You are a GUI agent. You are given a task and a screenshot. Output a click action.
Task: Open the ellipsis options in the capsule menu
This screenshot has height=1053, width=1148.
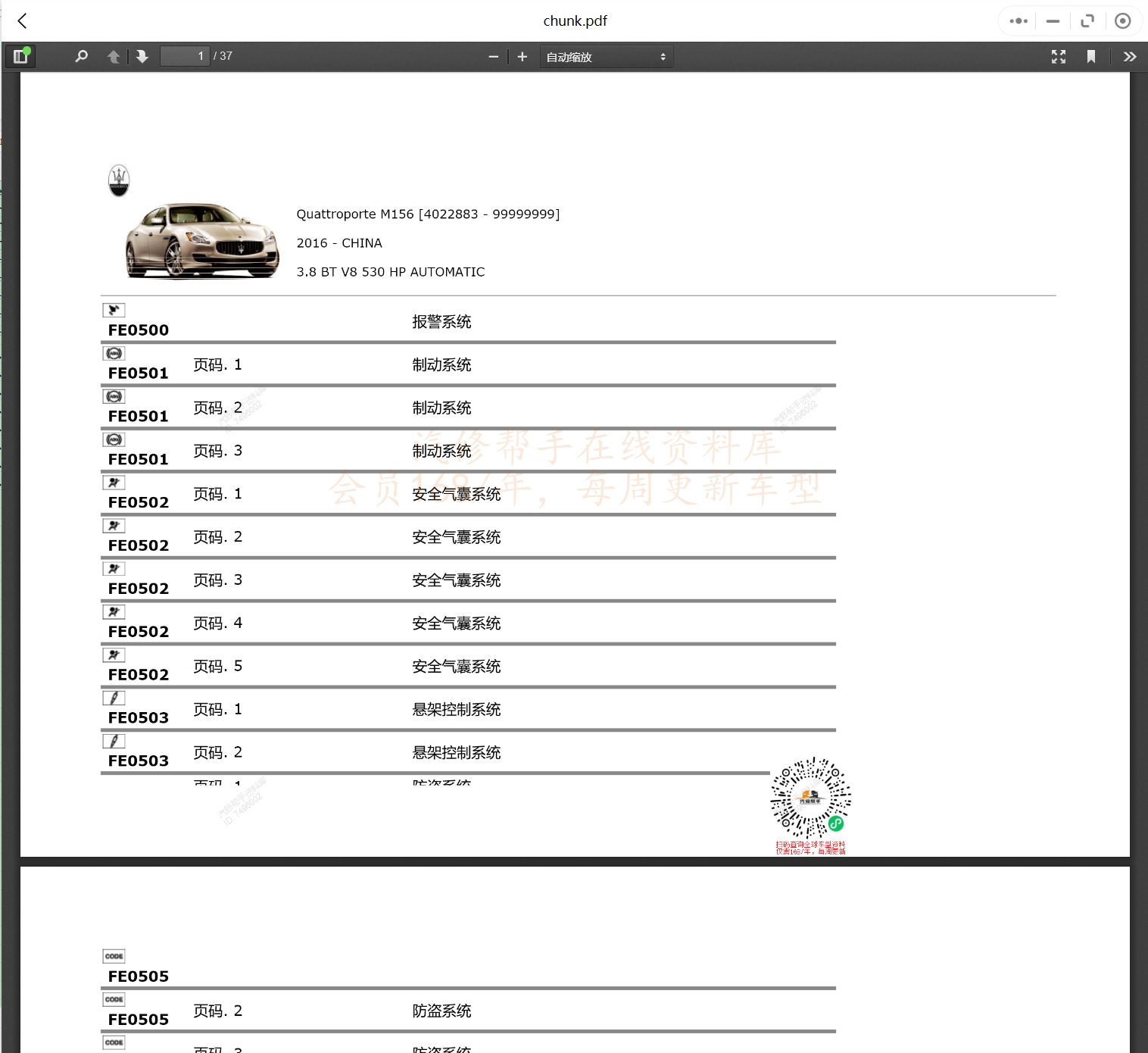pyautogui.click(x=1018, y=20)
